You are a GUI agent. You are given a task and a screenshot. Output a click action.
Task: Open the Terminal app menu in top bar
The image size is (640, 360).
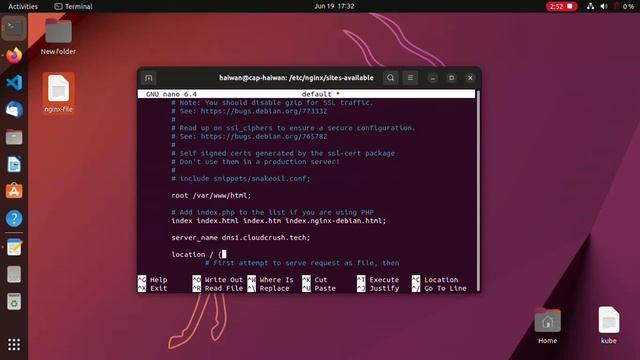(x=73, y=6)
